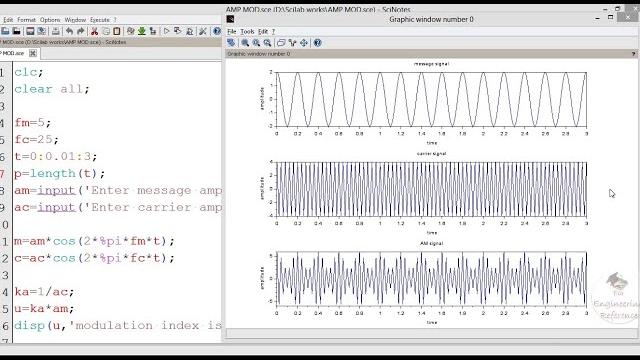Open the Tools menu in Graphic window

(x=247, y=31)
